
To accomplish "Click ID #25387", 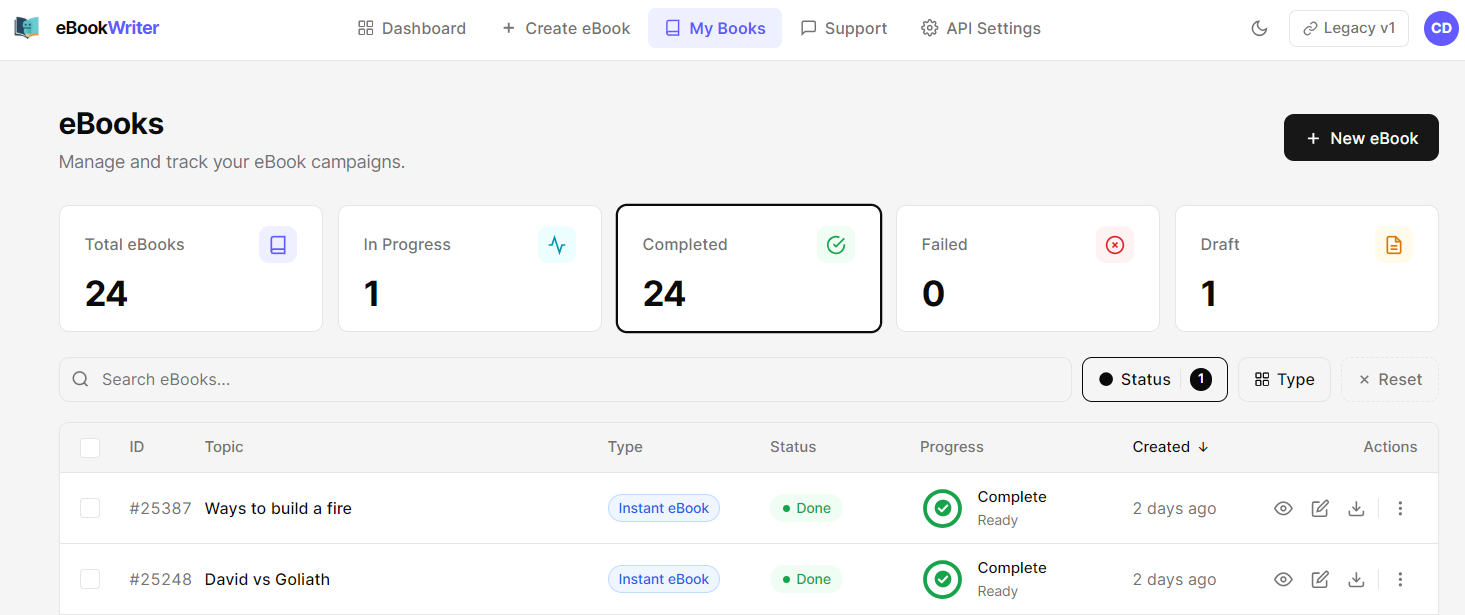I will 160,508.
